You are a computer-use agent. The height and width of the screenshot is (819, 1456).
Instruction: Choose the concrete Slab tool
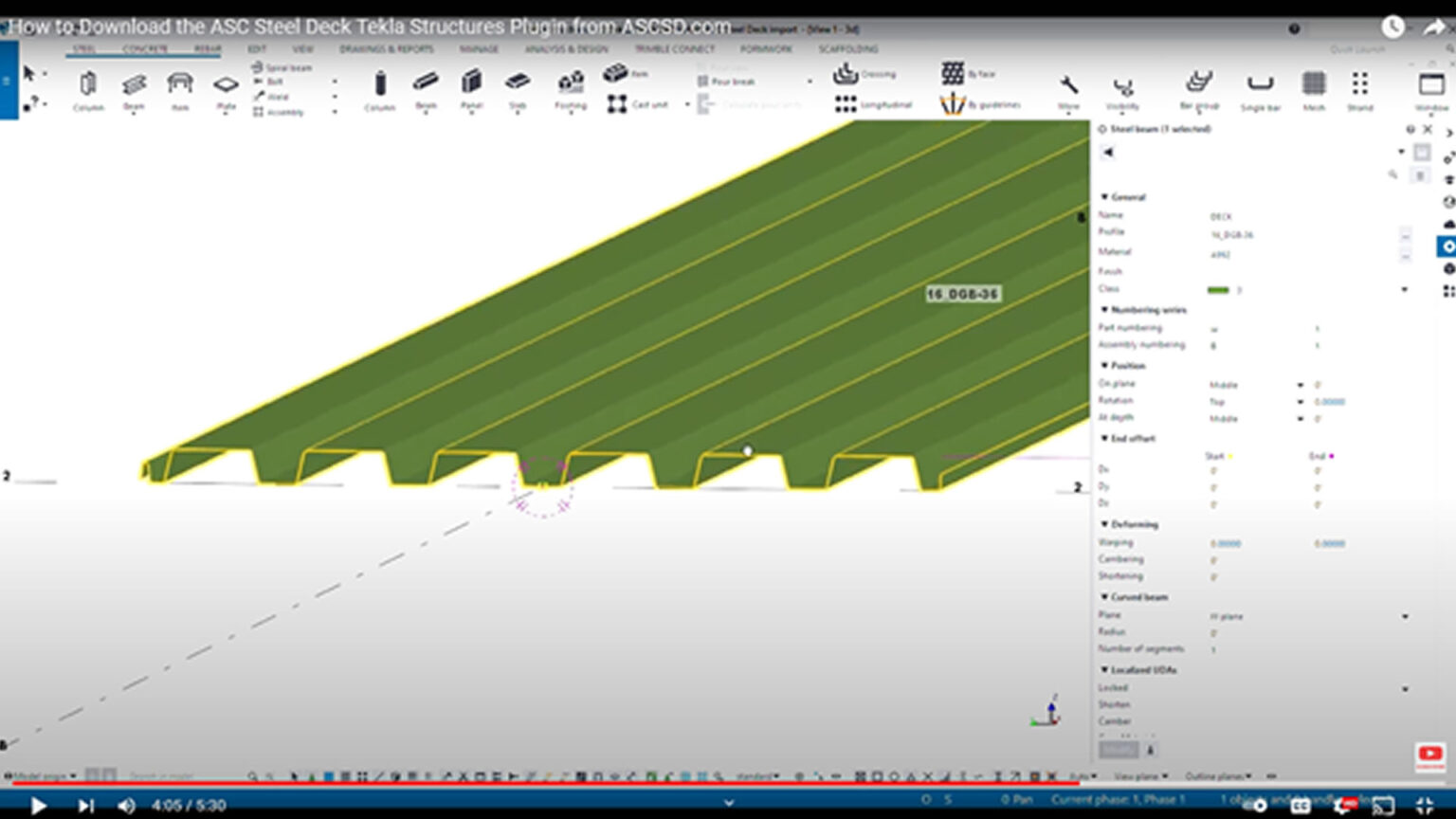(x=518, y=91)
